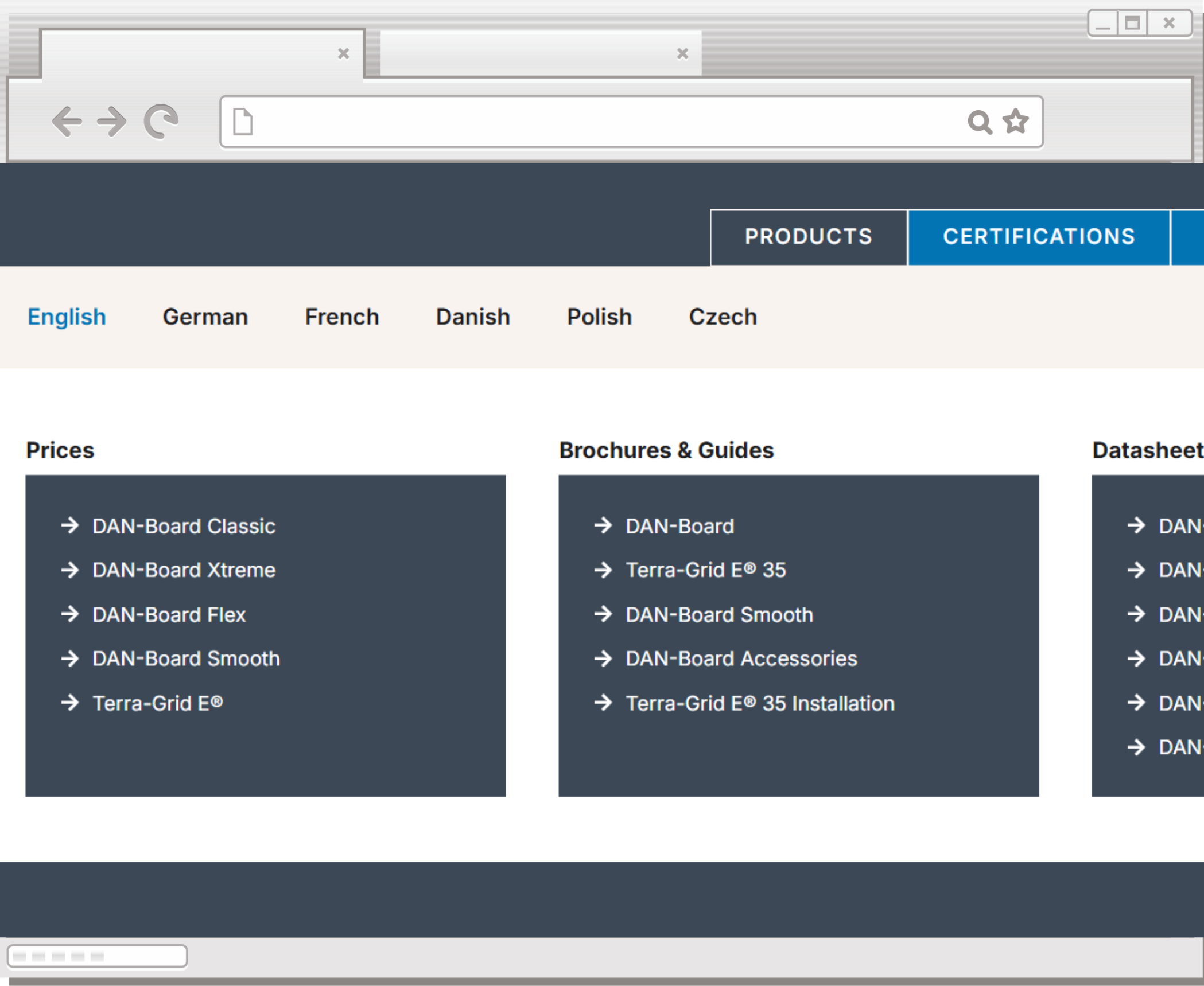Maximize the browser window
The width and height of the screenshot is (1204, 986).
tap(1132, 24)
